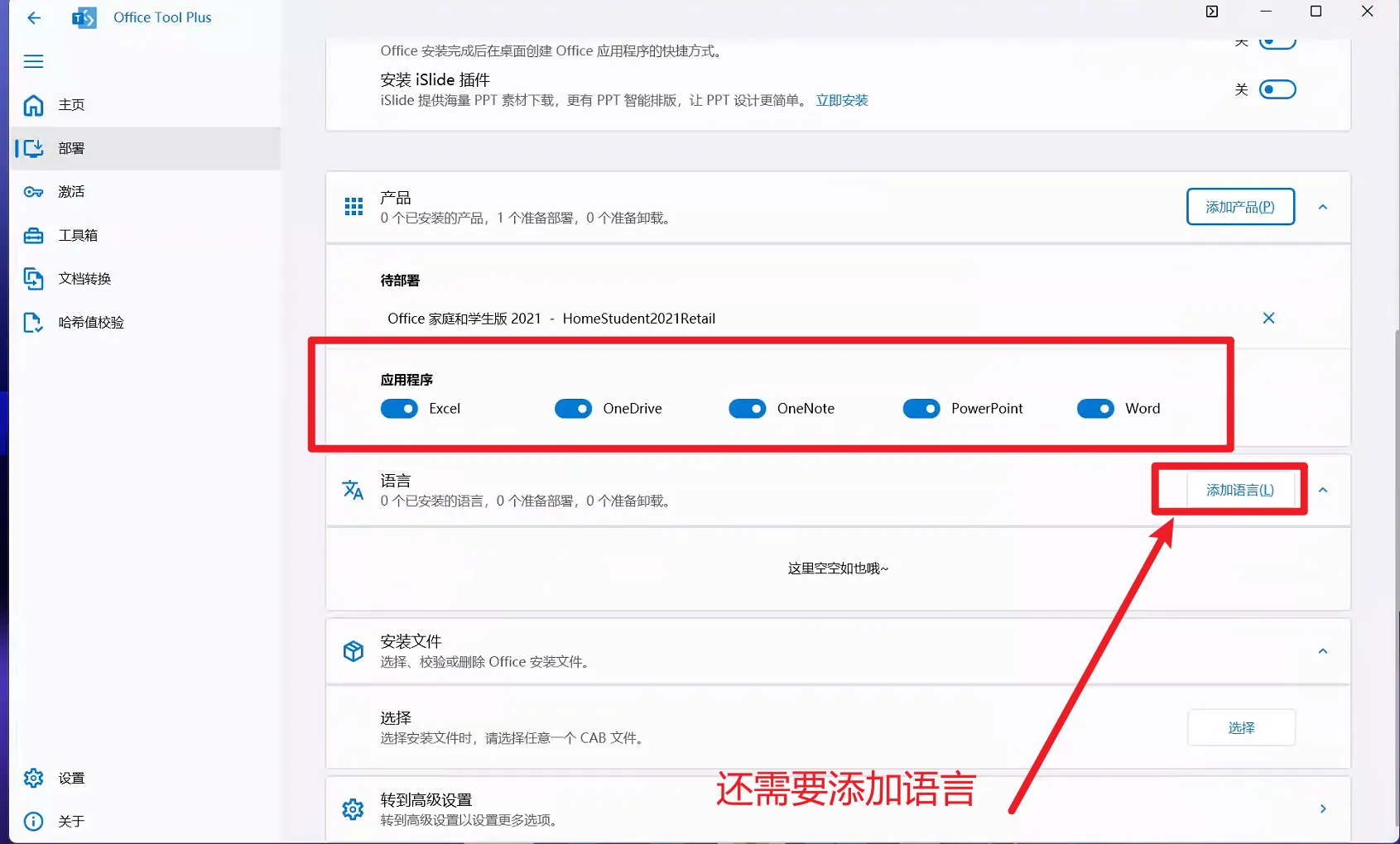1400x844 pixels.
Task: Click the 添加产品(P) button
Action: click(x=1240, y=207)
